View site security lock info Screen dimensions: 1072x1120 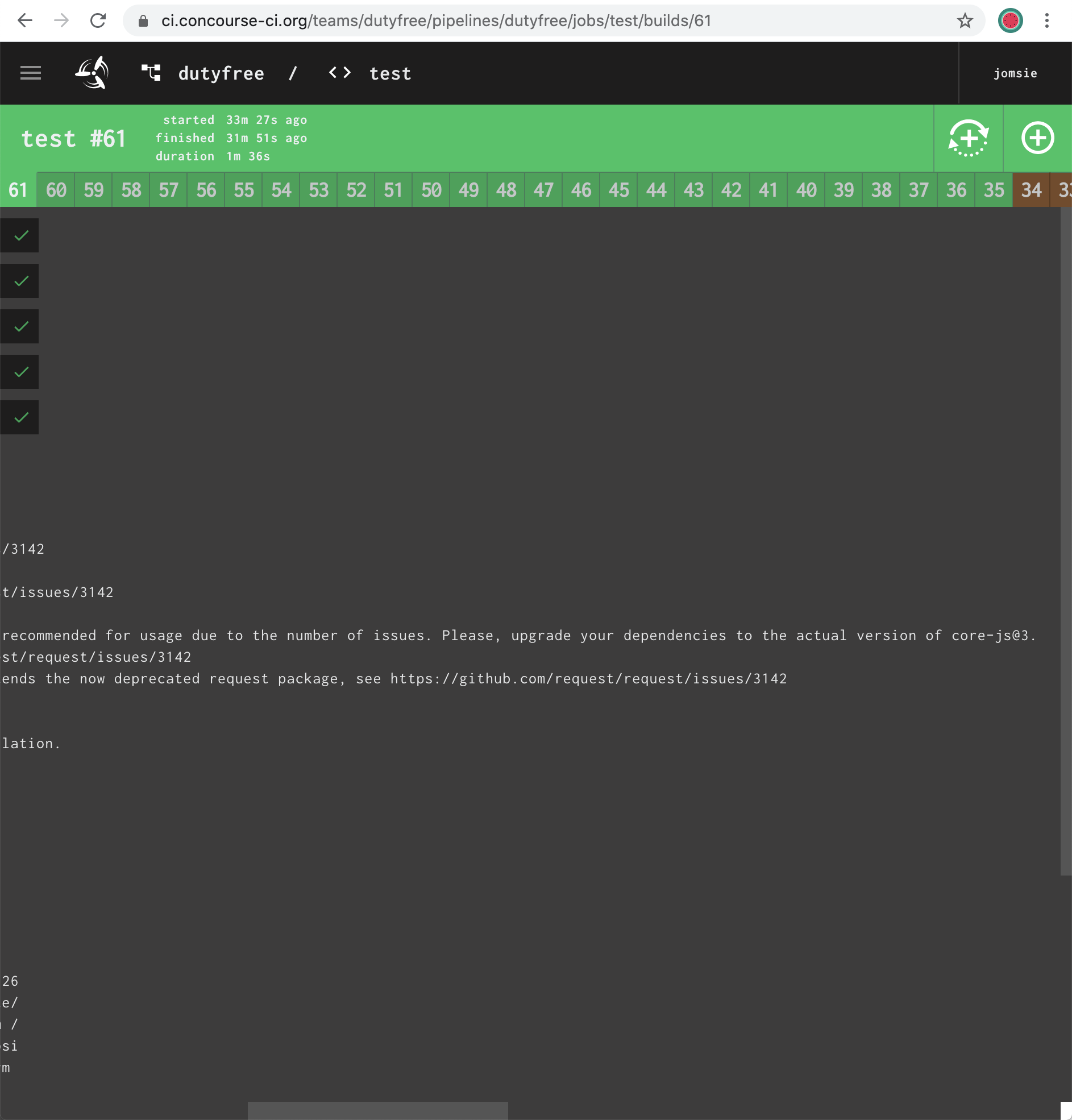pyautogui.click(x=143, y=21)
